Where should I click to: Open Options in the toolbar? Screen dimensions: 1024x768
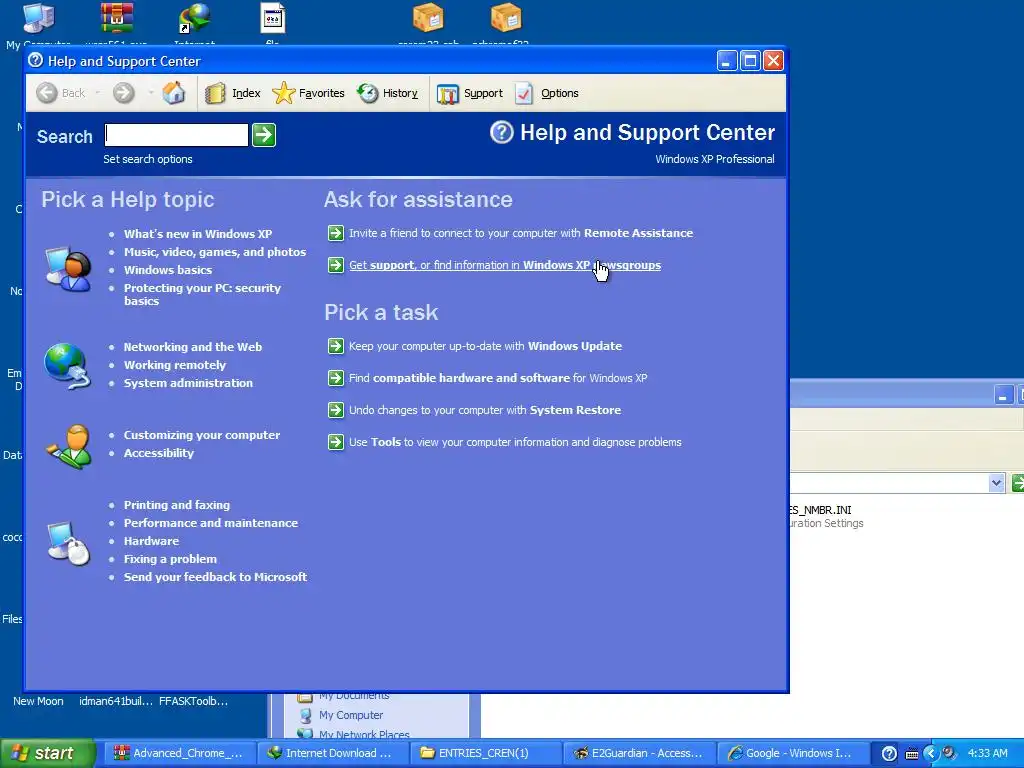(547, 93)
